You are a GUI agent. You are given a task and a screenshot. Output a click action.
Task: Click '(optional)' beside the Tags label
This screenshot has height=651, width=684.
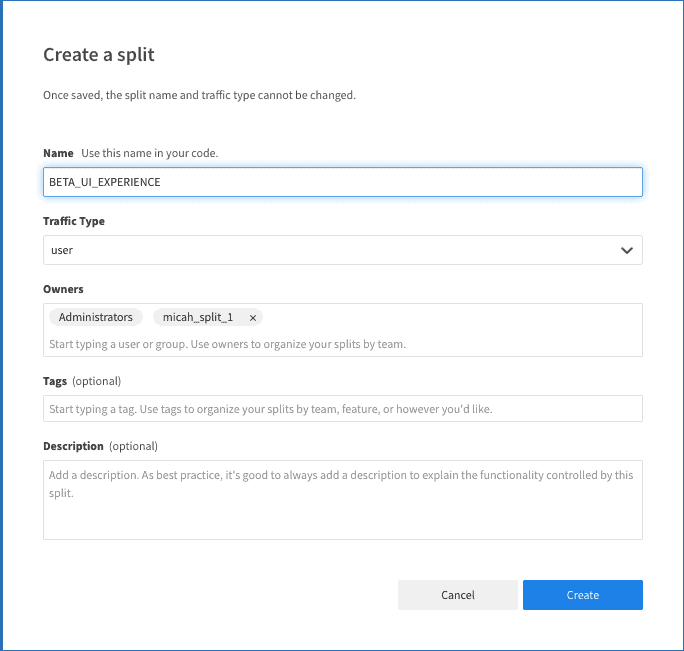(97, 381)
